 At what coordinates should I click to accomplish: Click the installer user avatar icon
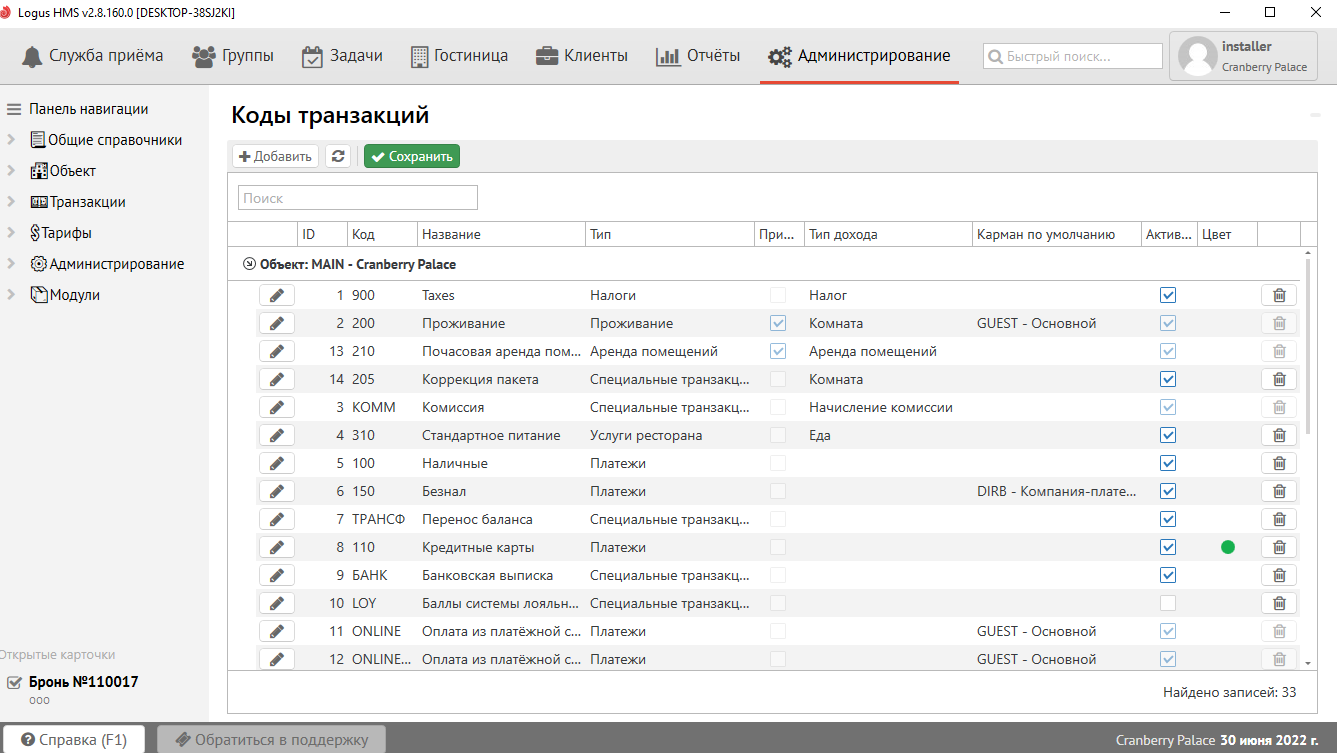point(1197,56)
